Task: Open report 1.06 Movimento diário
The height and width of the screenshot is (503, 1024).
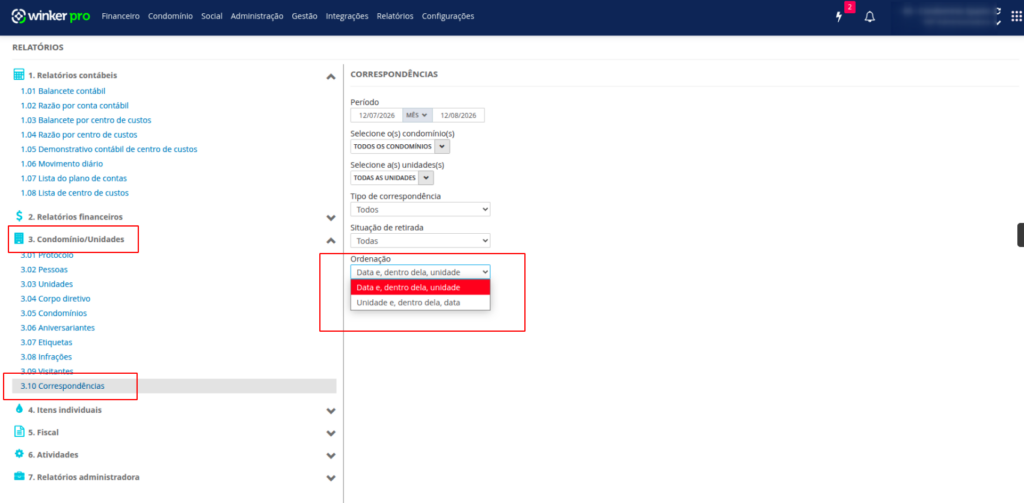Action: click(61, 164)
